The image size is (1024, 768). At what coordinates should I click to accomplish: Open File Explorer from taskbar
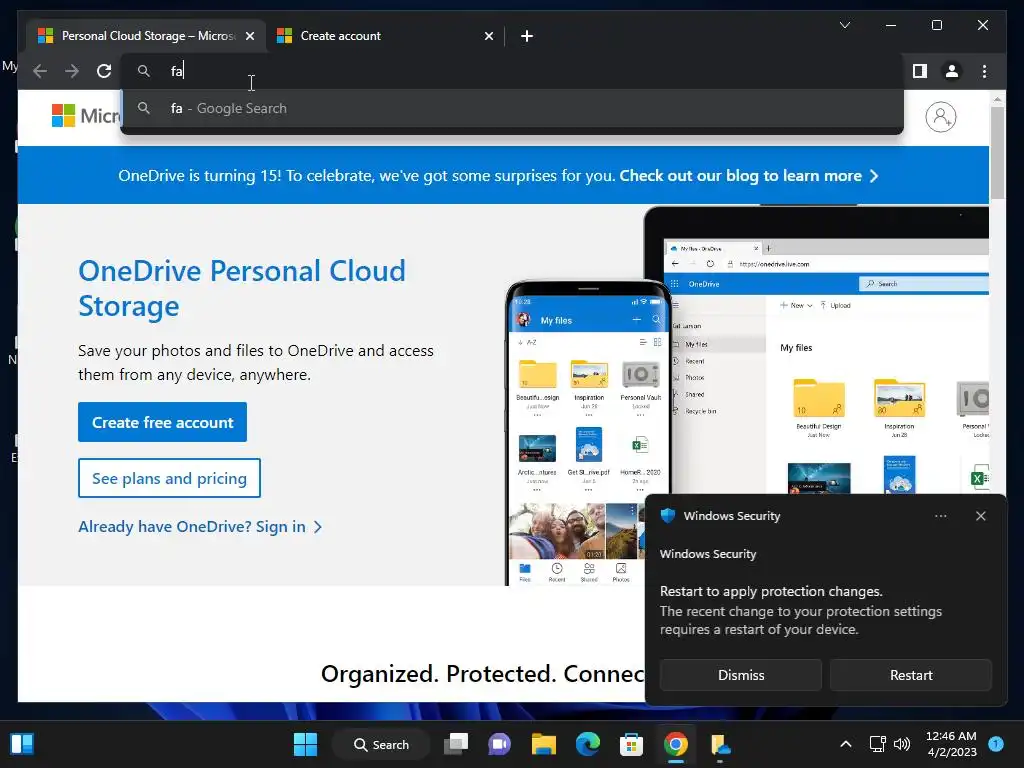(x=543, y=744)
